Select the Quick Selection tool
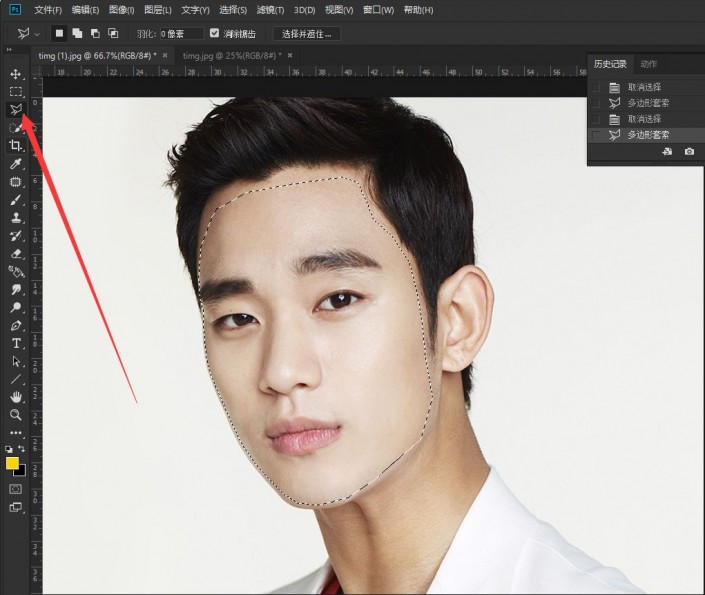This screenshot has width=705, height=595. click(16, 128)
